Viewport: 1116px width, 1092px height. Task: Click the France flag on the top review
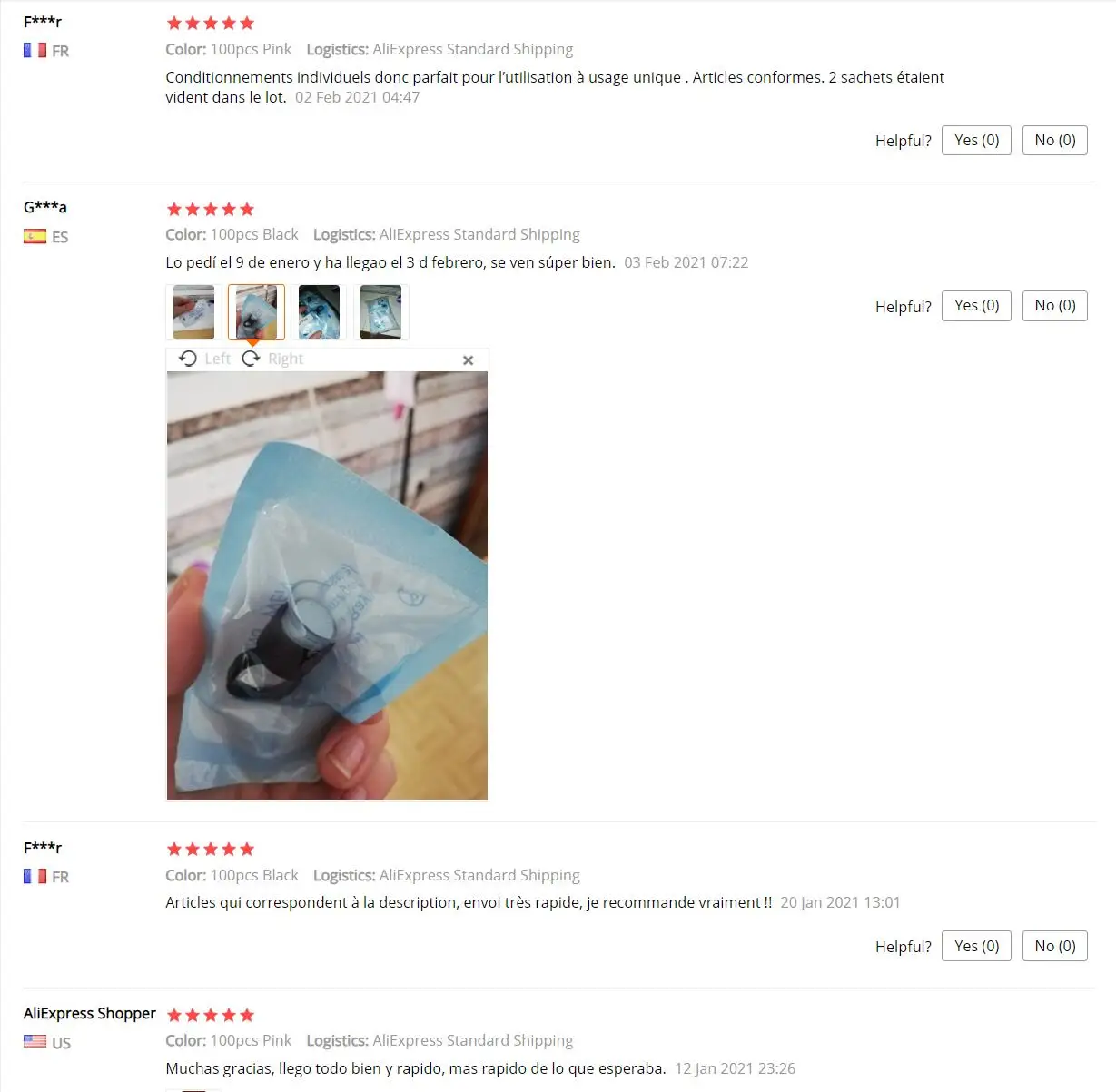coord(35,50)
